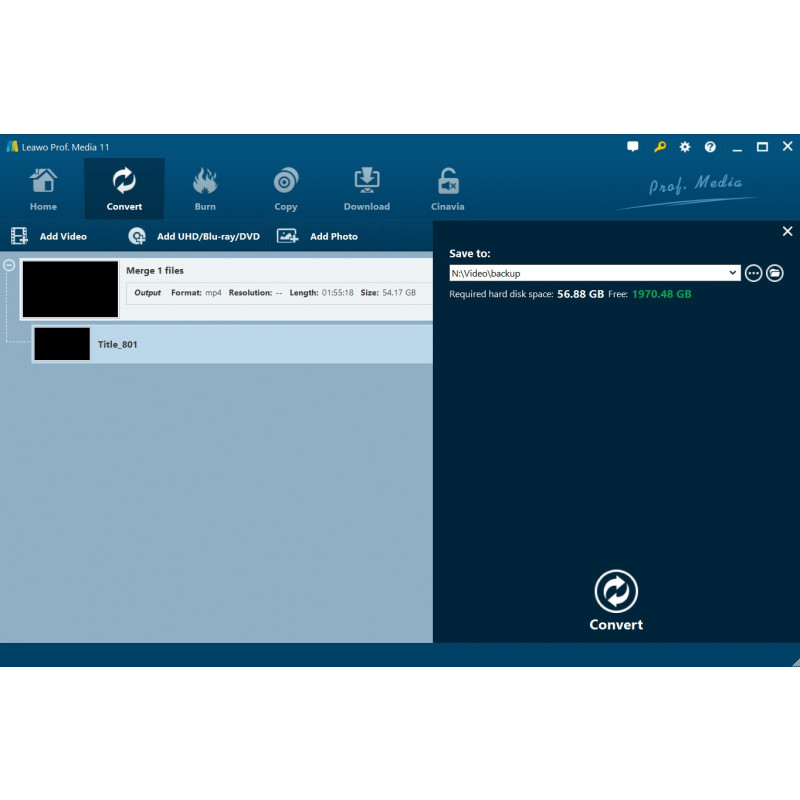Image resolution: width=800 pixels, height=800 pixels.
Task: Click the Add Photo picture icon
Action: pos(287,236)
